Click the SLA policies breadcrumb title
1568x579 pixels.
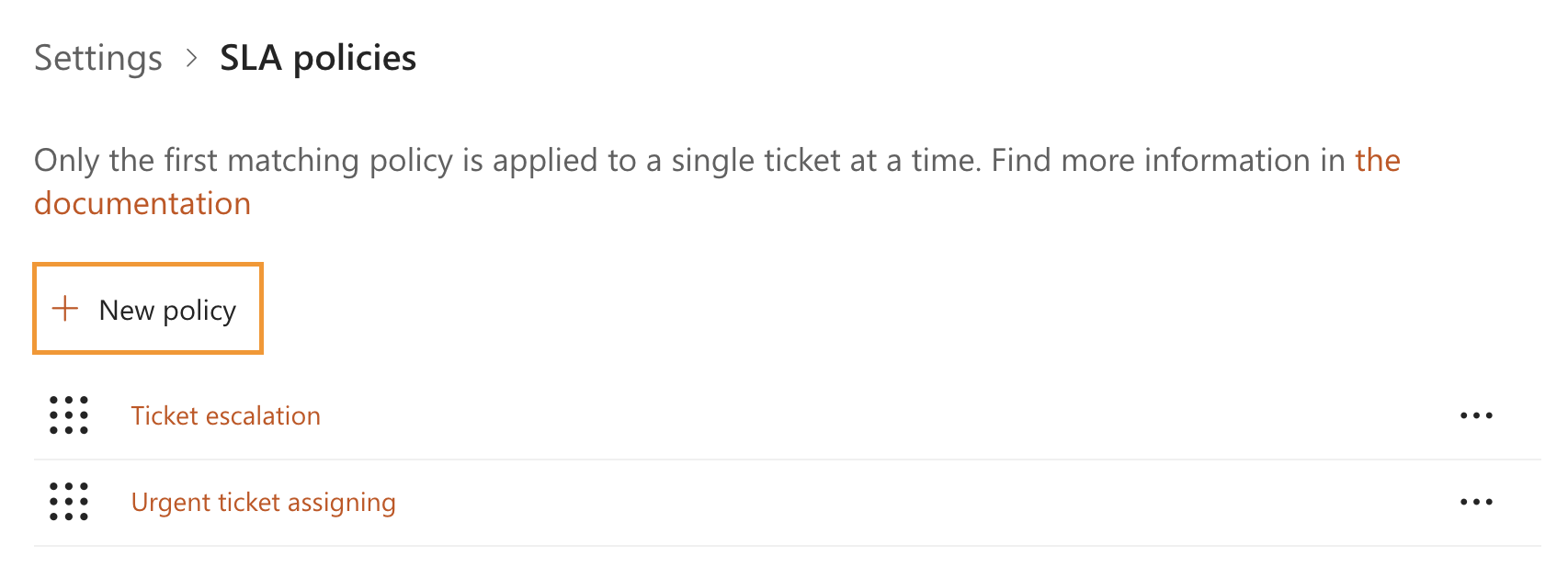[x=318, y=58]
